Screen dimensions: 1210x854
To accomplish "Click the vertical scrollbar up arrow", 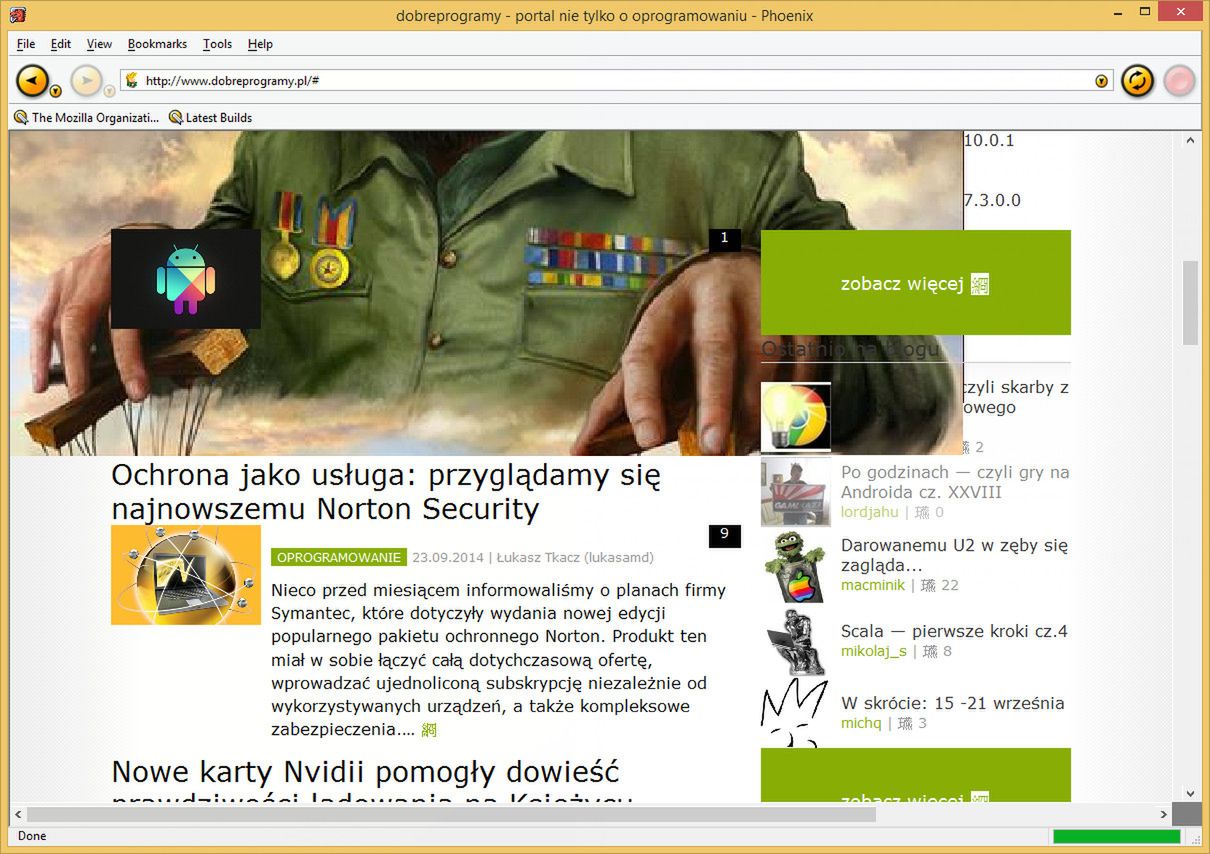I will point(1190,141).
